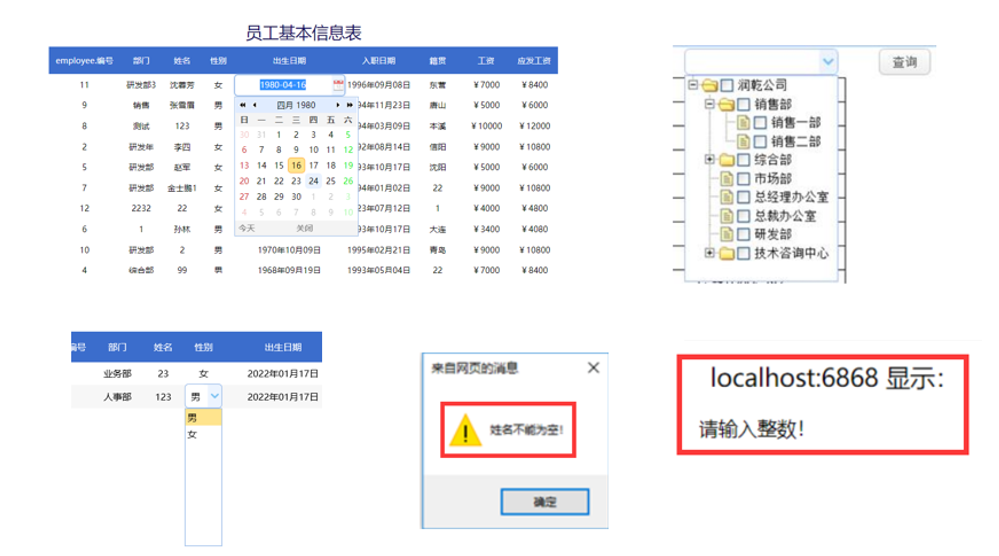999x556 pixels.
Task: Select day 24 in the calendar
Action: coord(314,181)
